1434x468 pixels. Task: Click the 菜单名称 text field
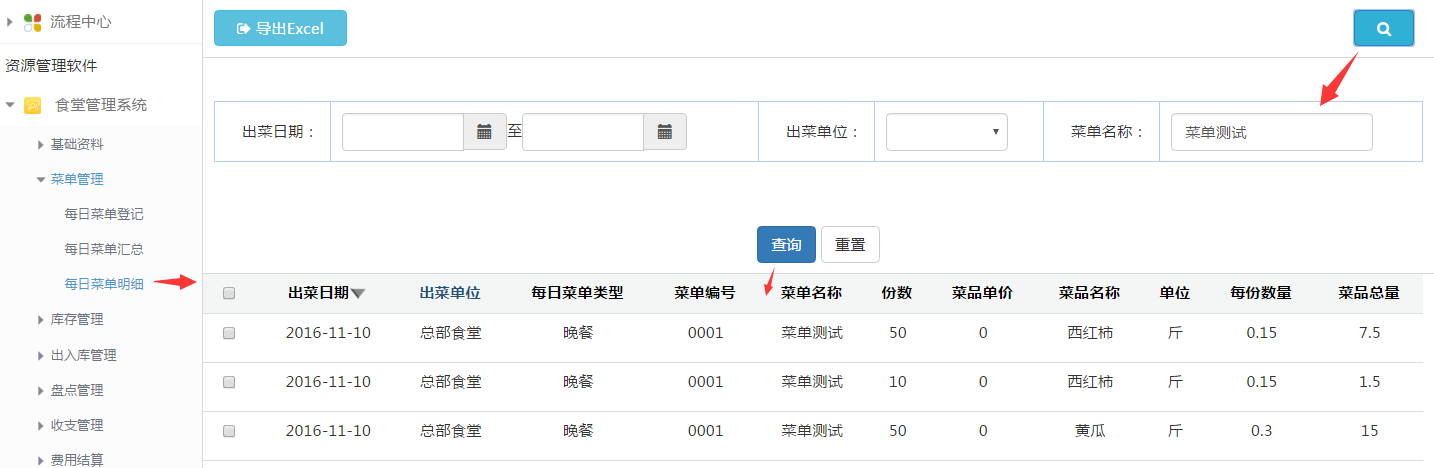(1271, 131)
